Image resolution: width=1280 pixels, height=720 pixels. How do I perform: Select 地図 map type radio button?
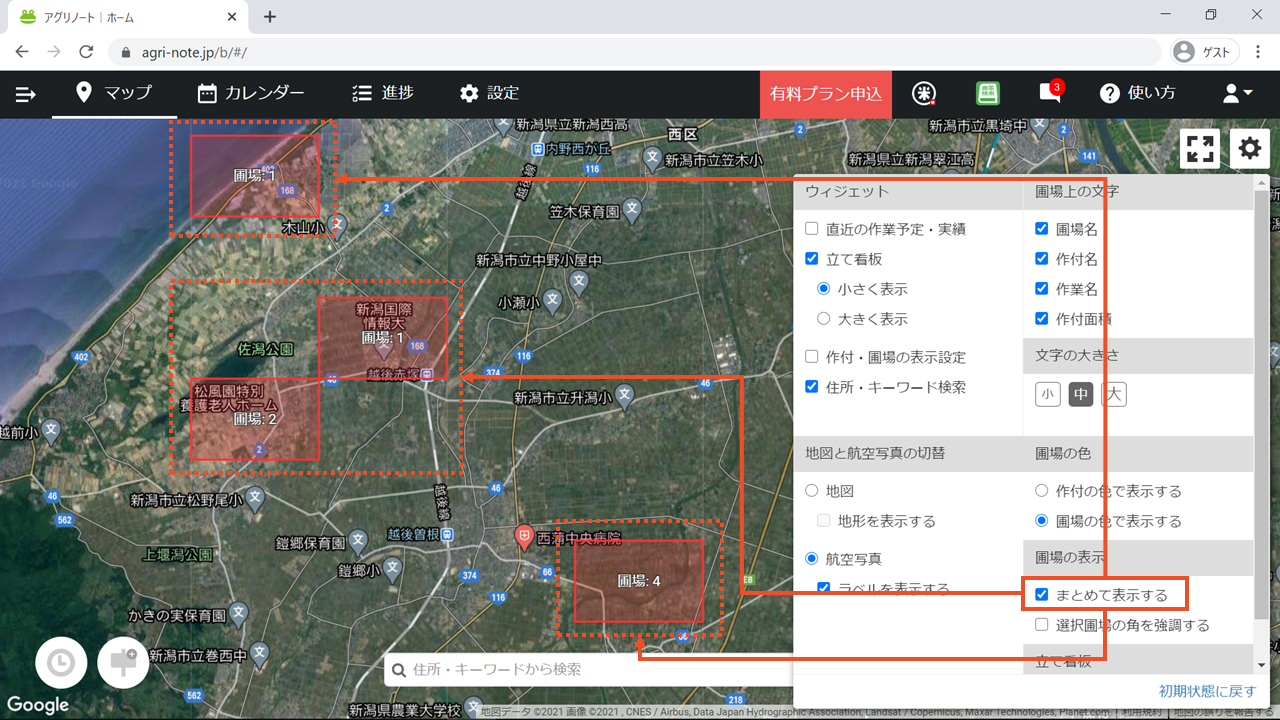812,491
